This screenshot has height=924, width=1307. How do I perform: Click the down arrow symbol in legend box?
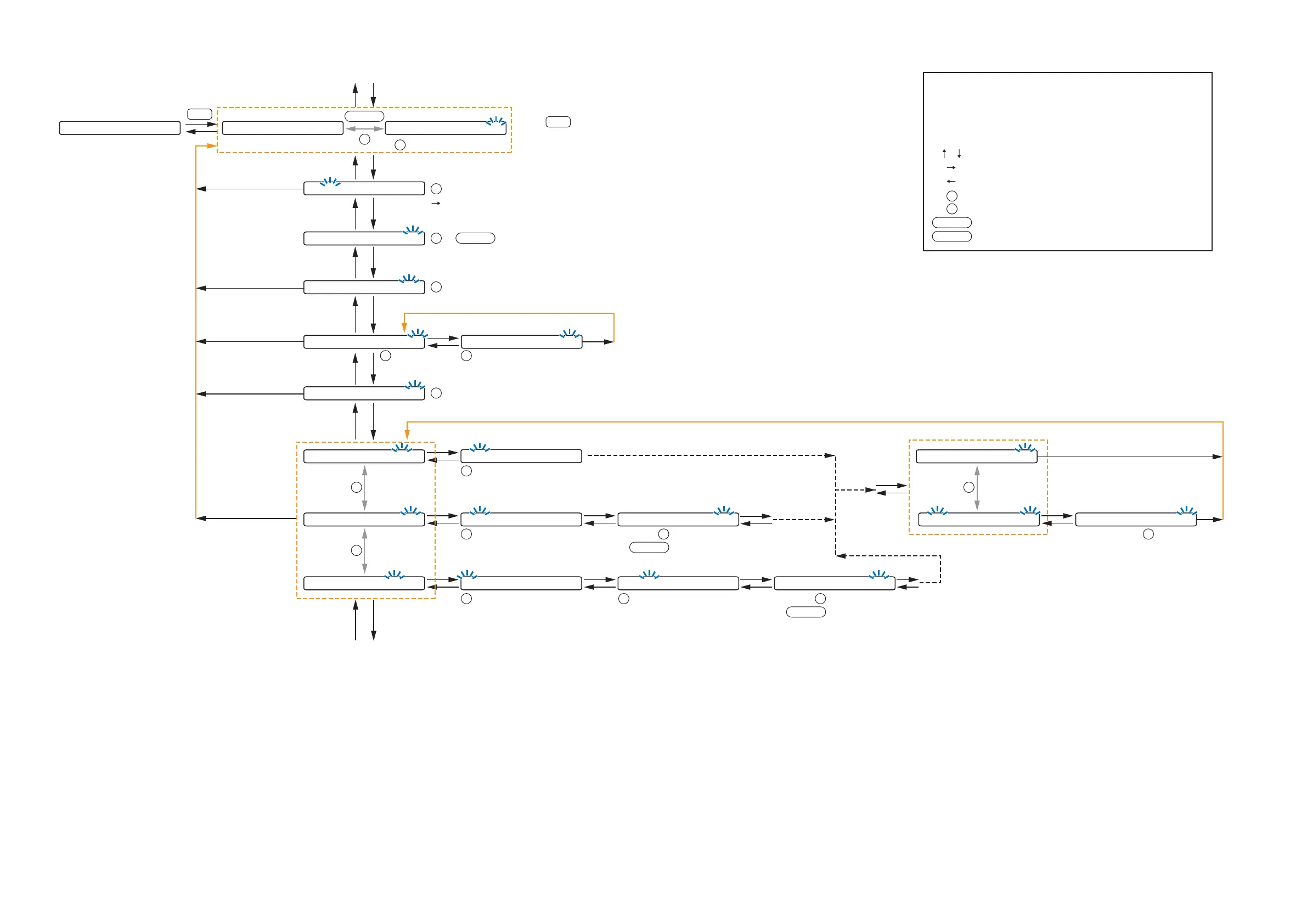click(959, 154)
